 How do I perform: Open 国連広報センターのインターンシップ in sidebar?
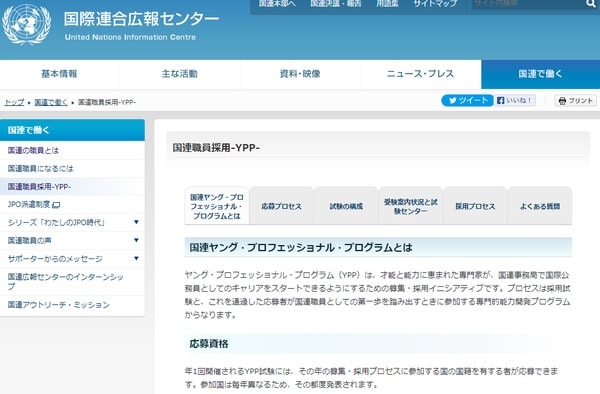coord(72,282)
